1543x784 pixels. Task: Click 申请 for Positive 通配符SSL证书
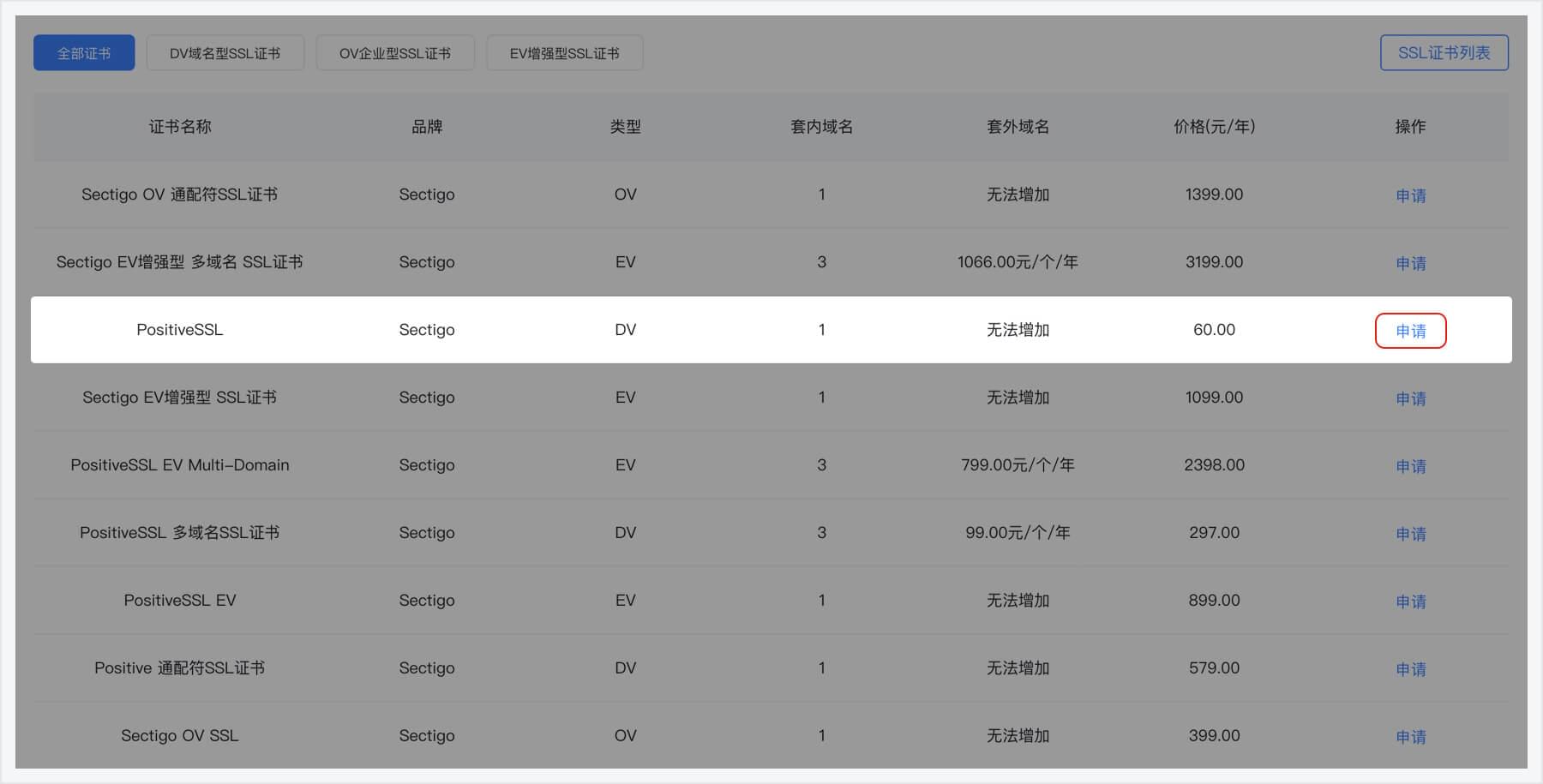(x=1411, y=669)
